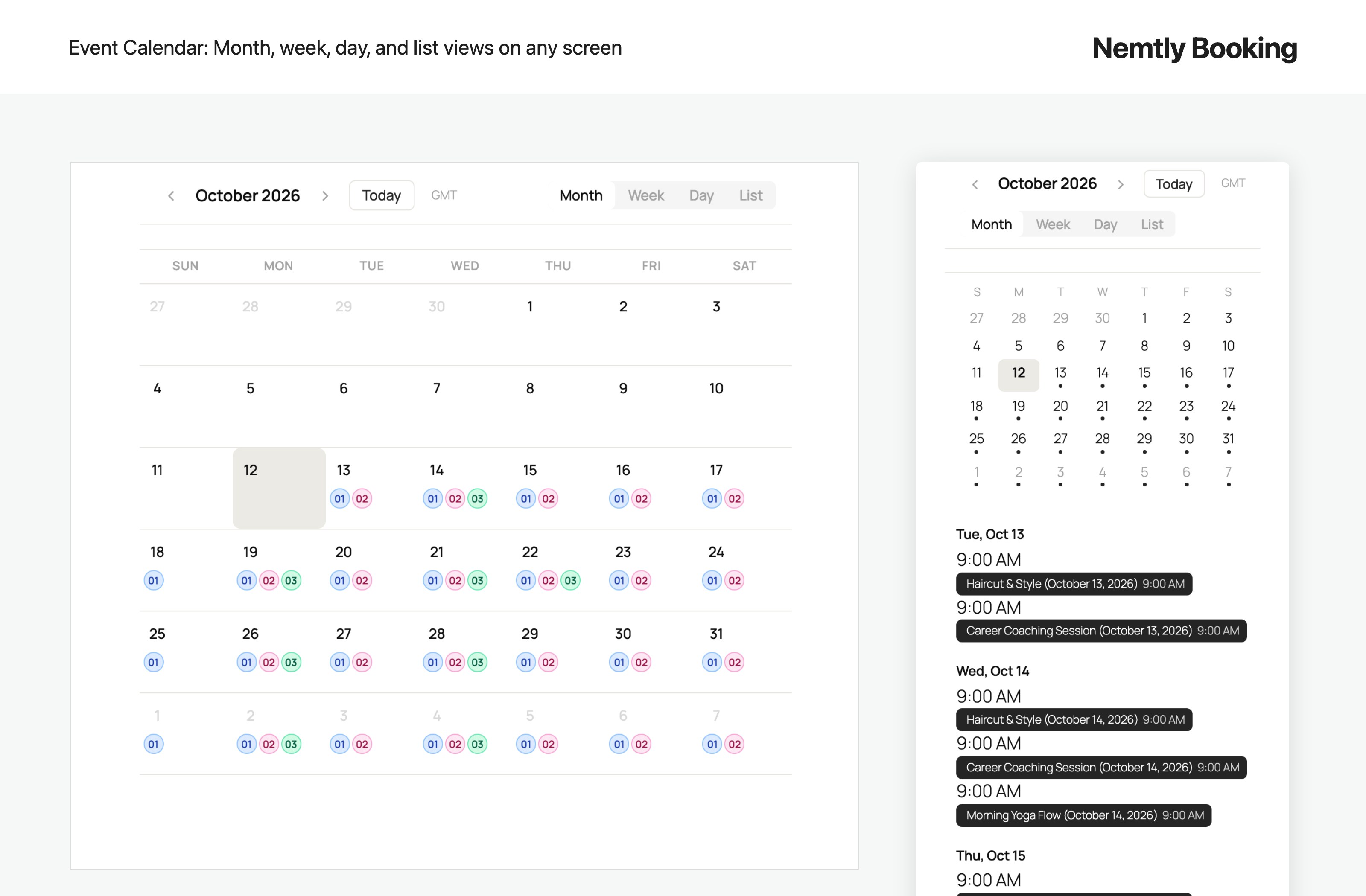Screen dimensions: 1366x896
Task: Open event 03 badge on October 22
Action: 570,581
